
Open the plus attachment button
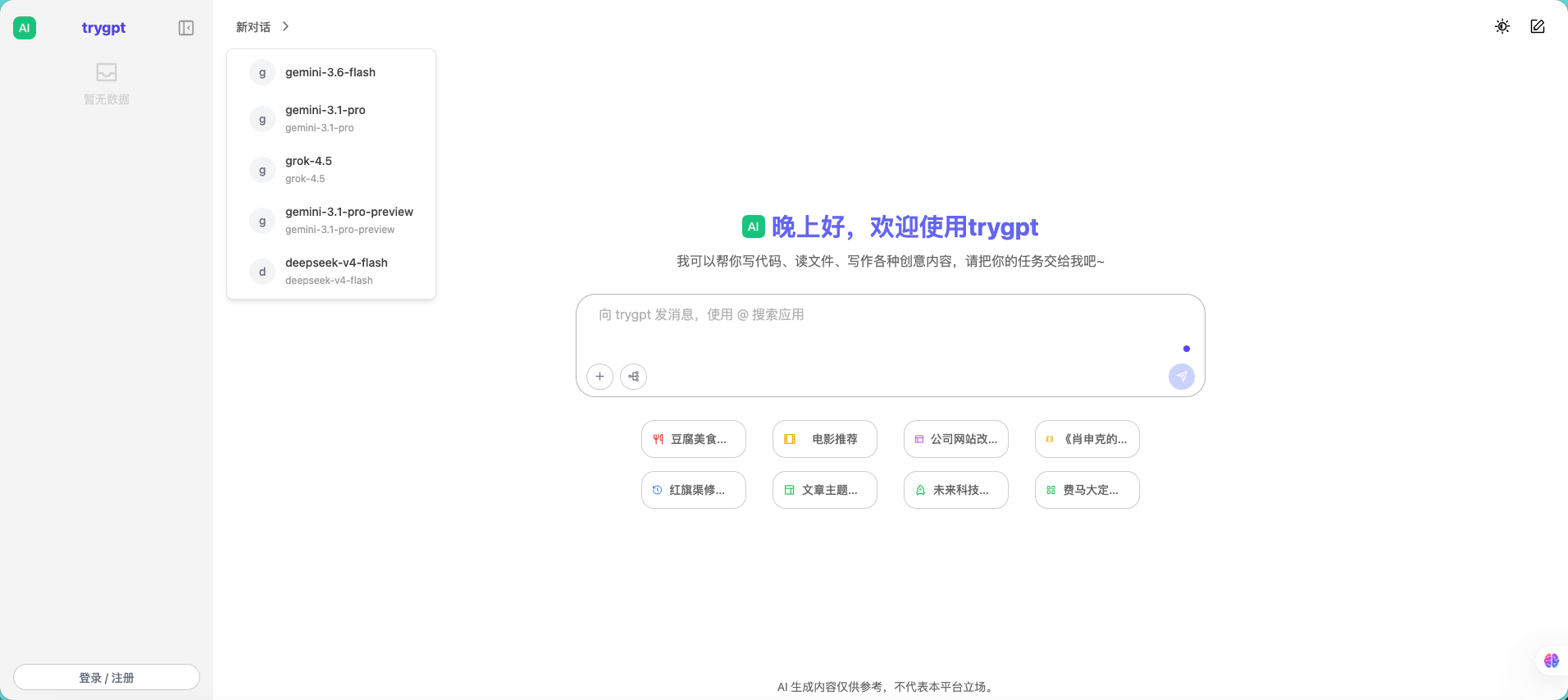point(600,377)
